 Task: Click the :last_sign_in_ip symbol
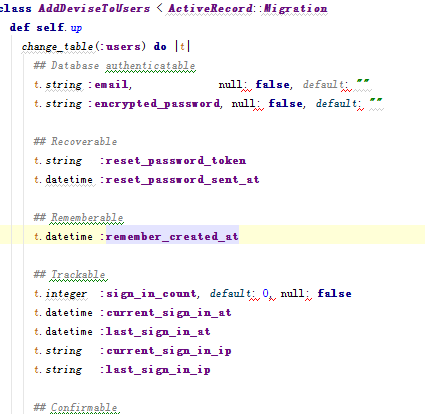(x=155, y=370)
